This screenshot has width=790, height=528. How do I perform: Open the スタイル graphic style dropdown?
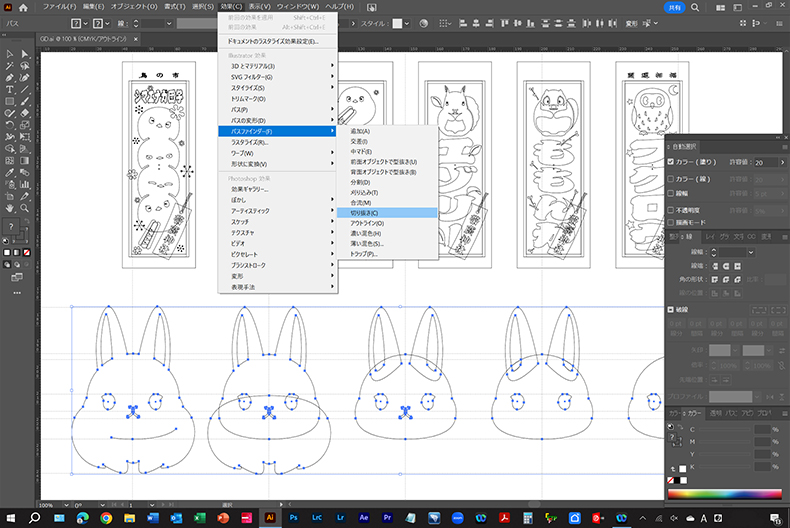(406, 23)
